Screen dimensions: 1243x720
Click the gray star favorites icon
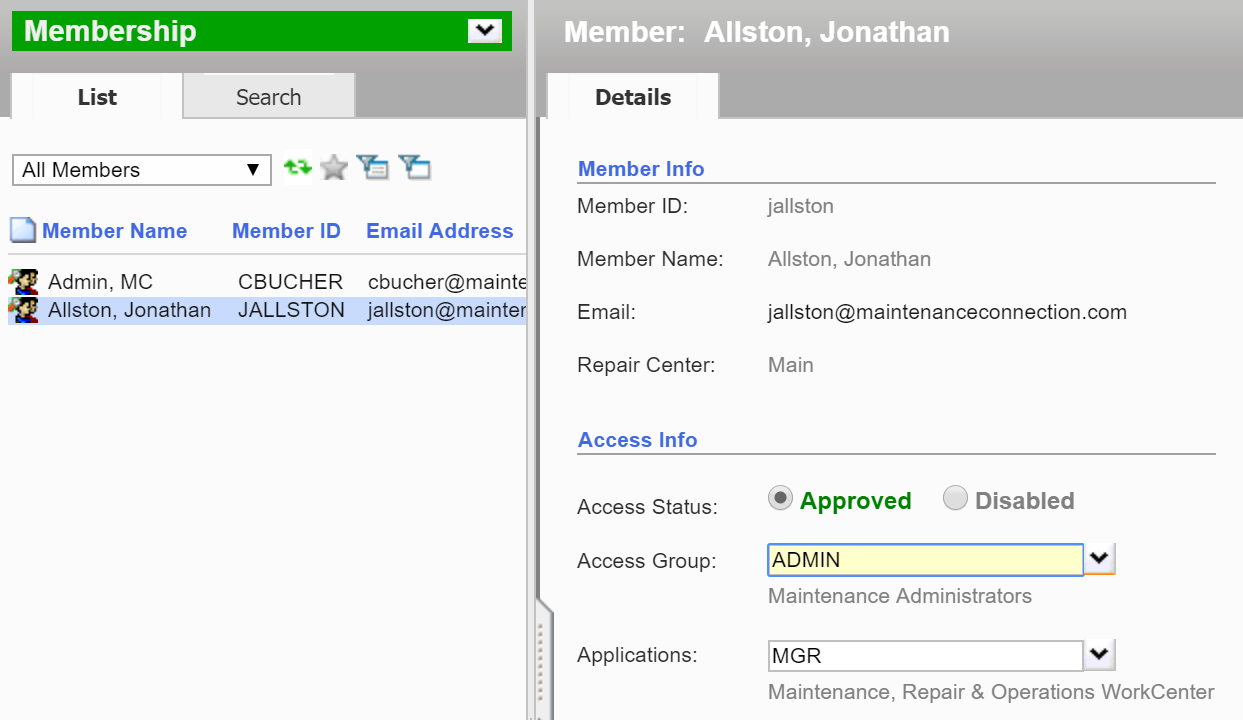334,168
